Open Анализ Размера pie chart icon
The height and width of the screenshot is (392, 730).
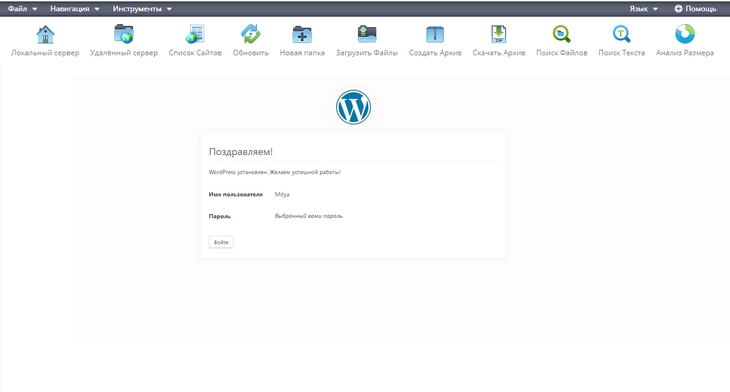685,34
